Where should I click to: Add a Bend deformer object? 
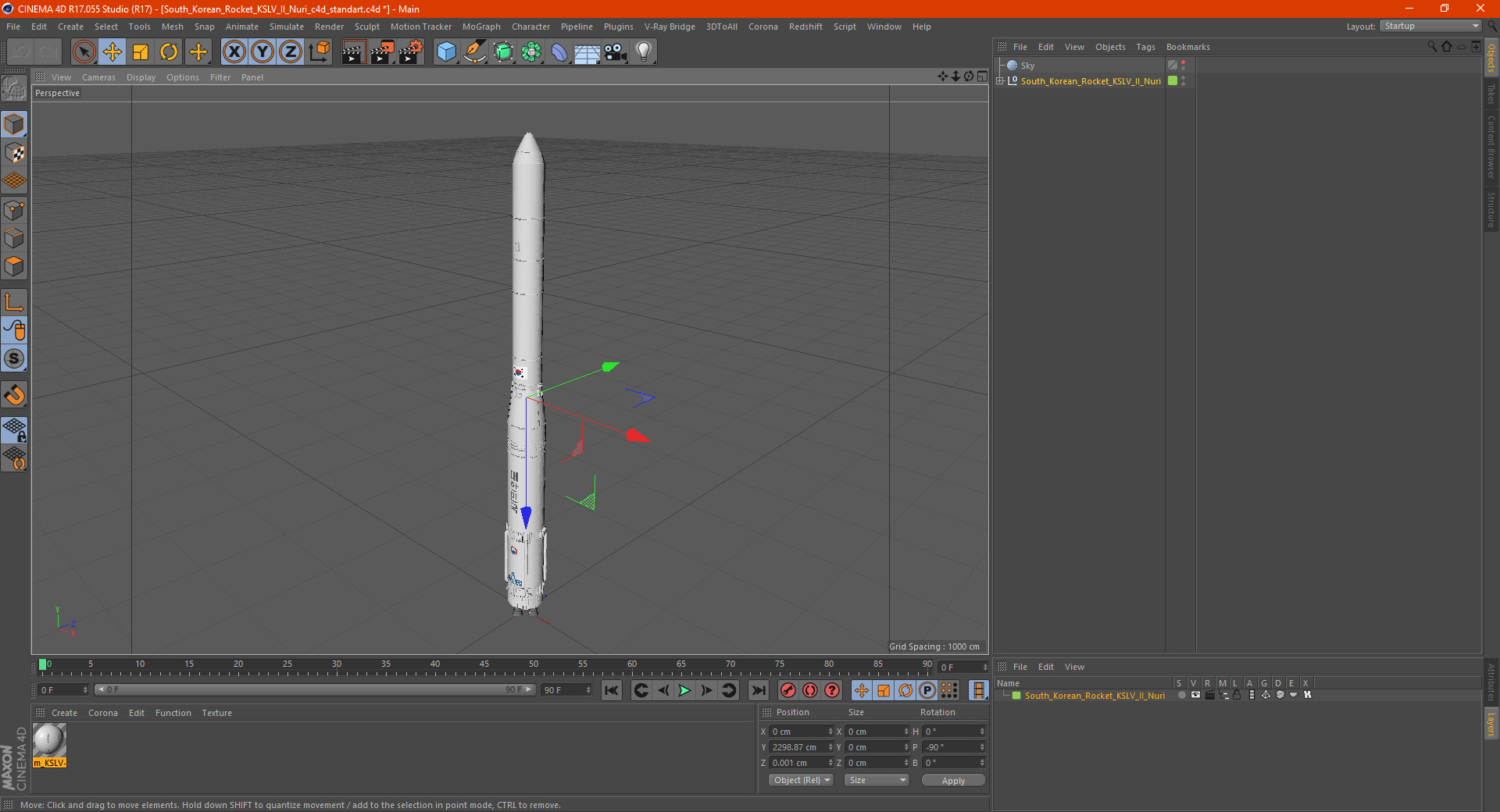click(x=559, y=52)
